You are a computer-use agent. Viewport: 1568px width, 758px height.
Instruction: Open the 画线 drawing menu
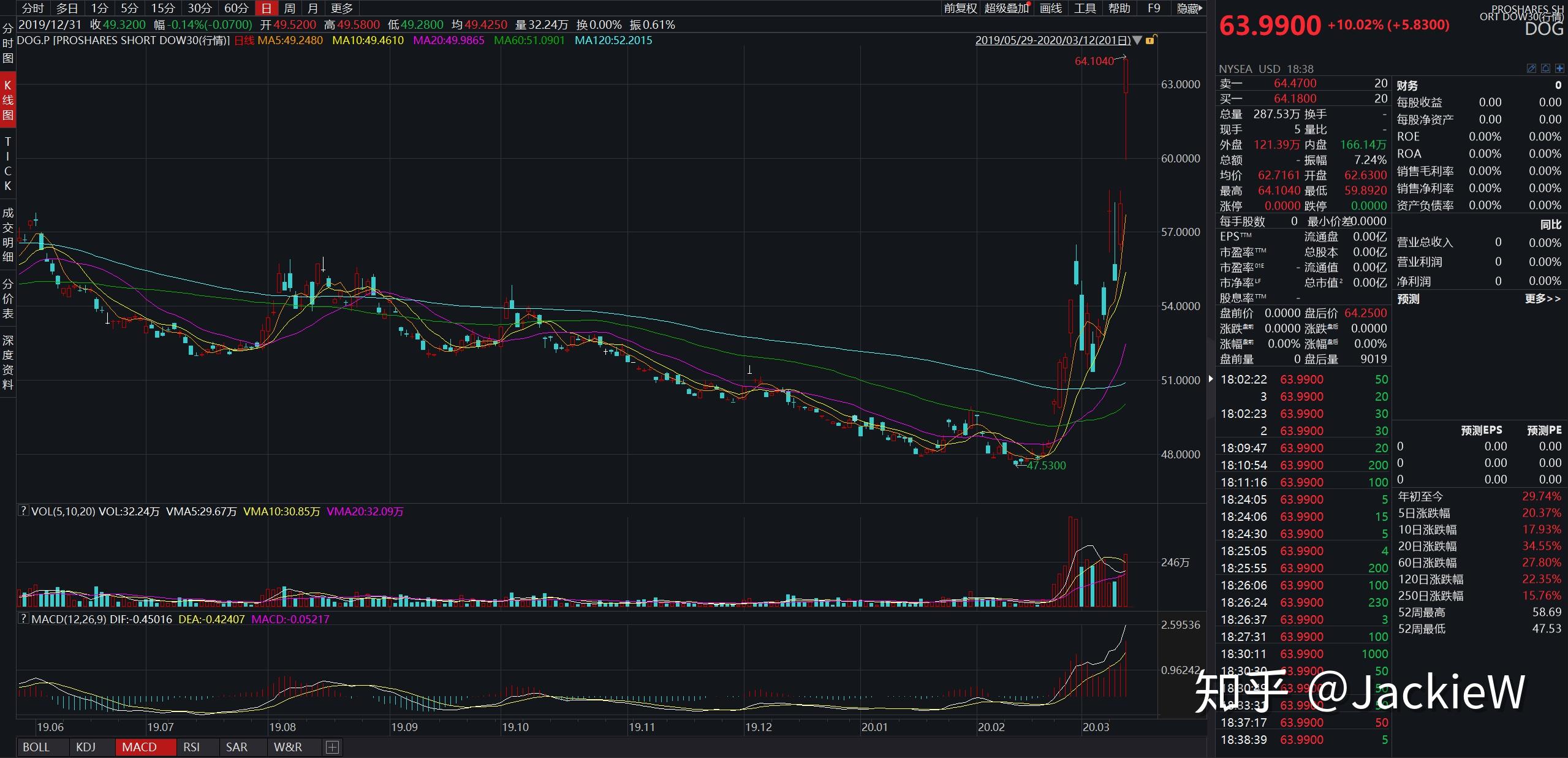pos(1051,9)
